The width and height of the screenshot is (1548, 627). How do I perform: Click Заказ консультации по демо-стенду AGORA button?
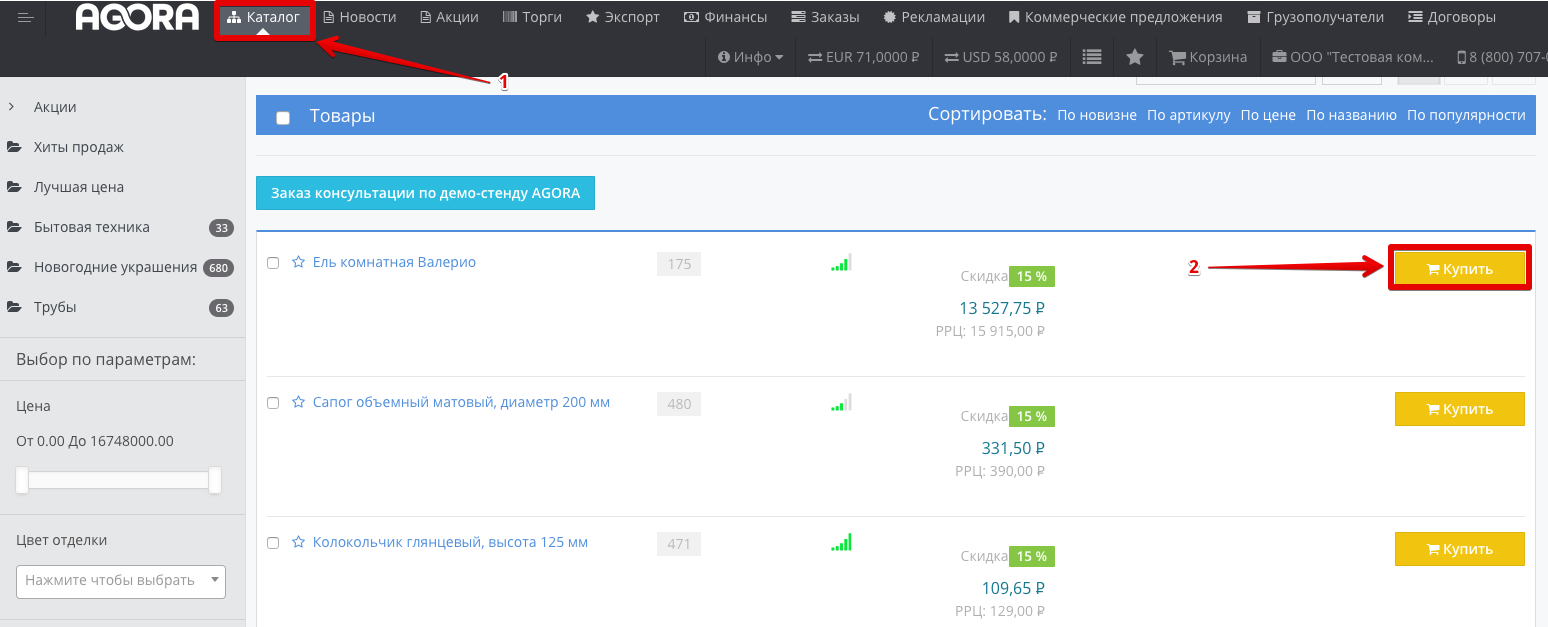(425, 193)
